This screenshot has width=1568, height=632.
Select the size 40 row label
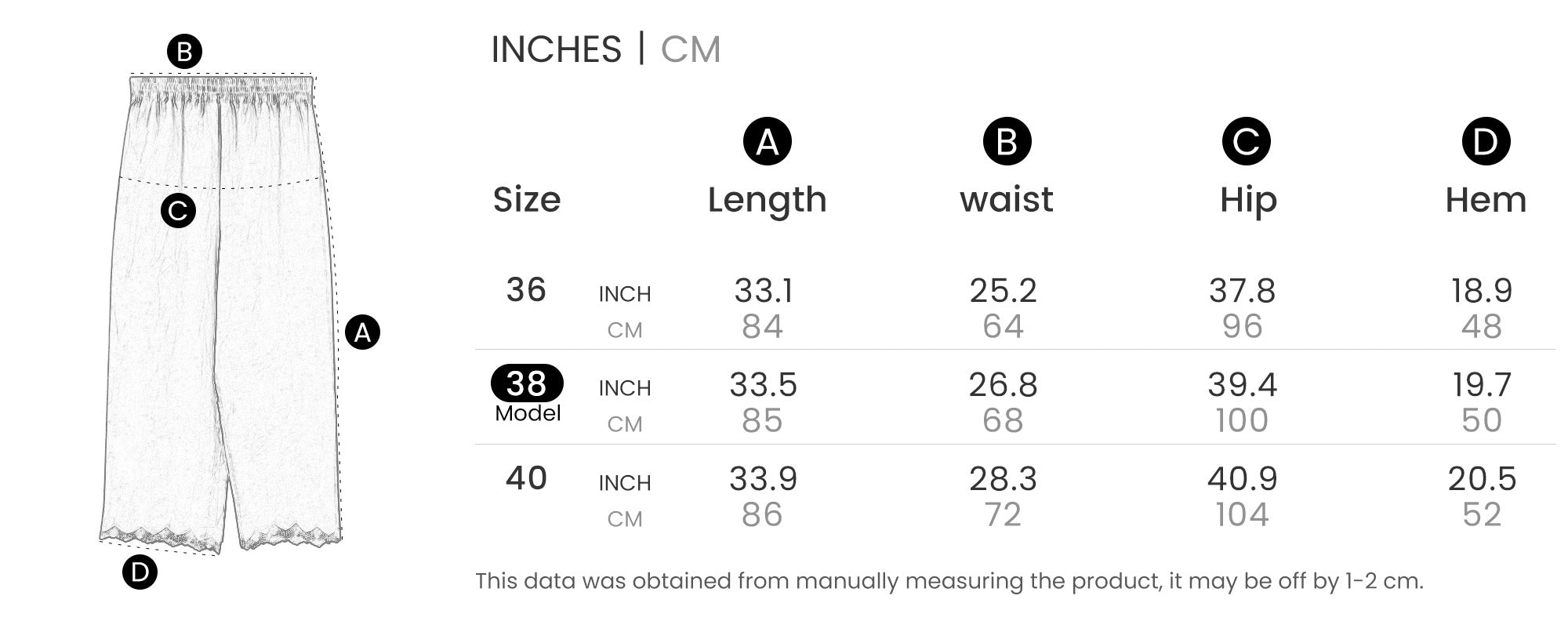pos(526,478)
